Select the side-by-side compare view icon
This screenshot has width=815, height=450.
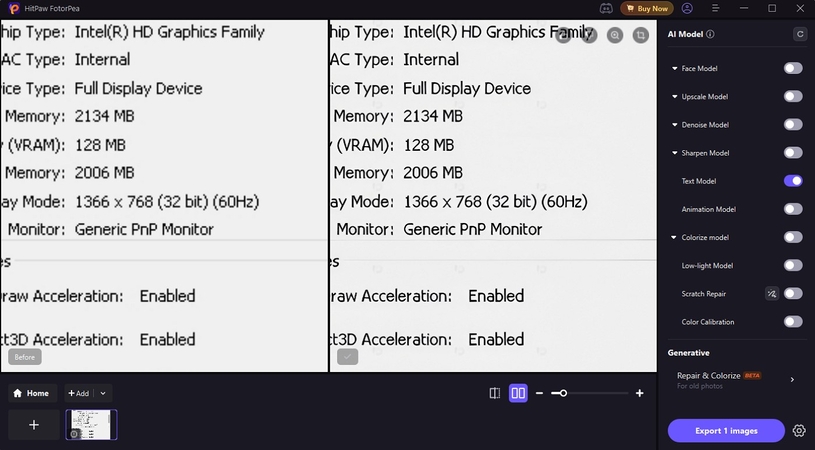tap(518, 393)
